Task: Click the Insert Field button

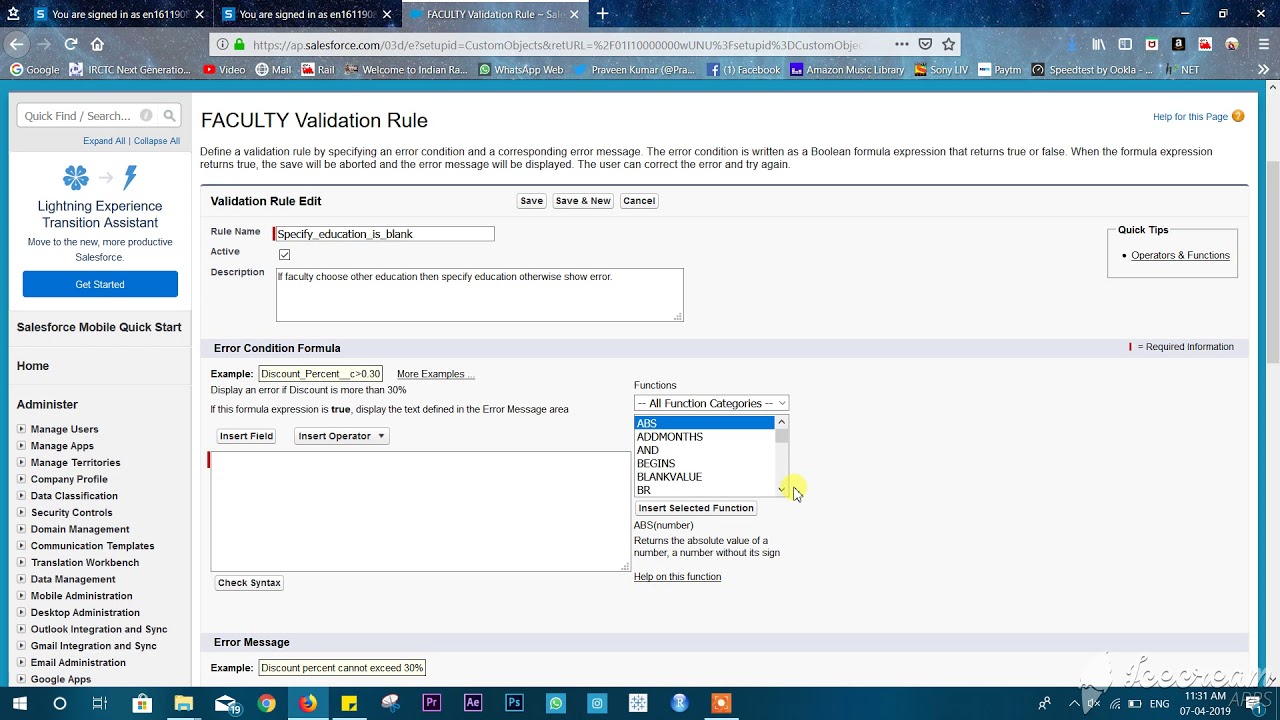Action: [246, 436]
